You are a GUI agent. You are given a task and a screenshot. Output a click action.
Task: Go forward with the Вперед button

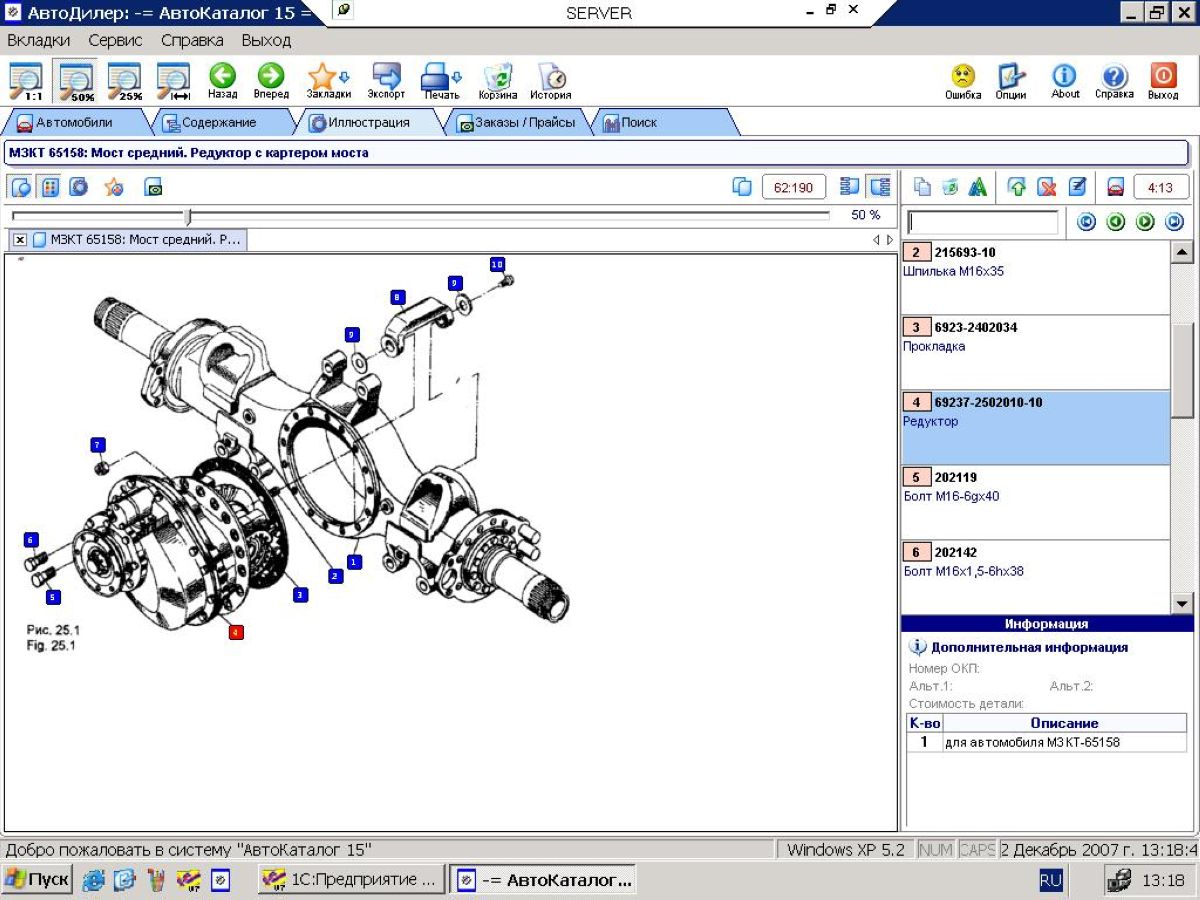[x=271, y=81]
